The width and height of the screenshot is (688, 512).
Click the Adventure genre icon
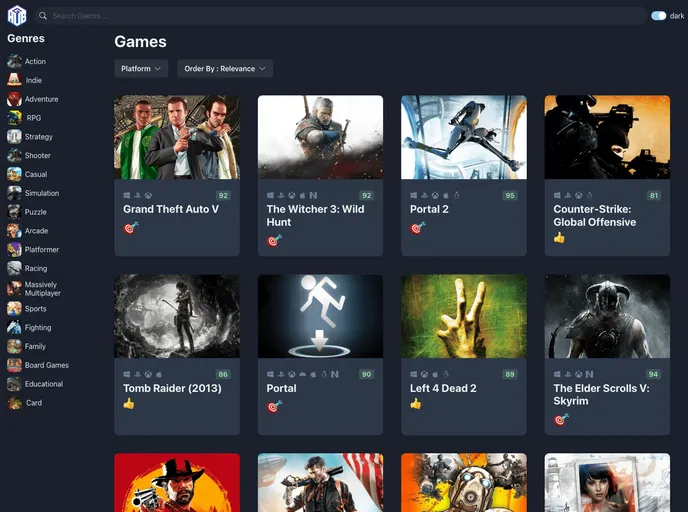pyautogui.click(x=14, y=99)
